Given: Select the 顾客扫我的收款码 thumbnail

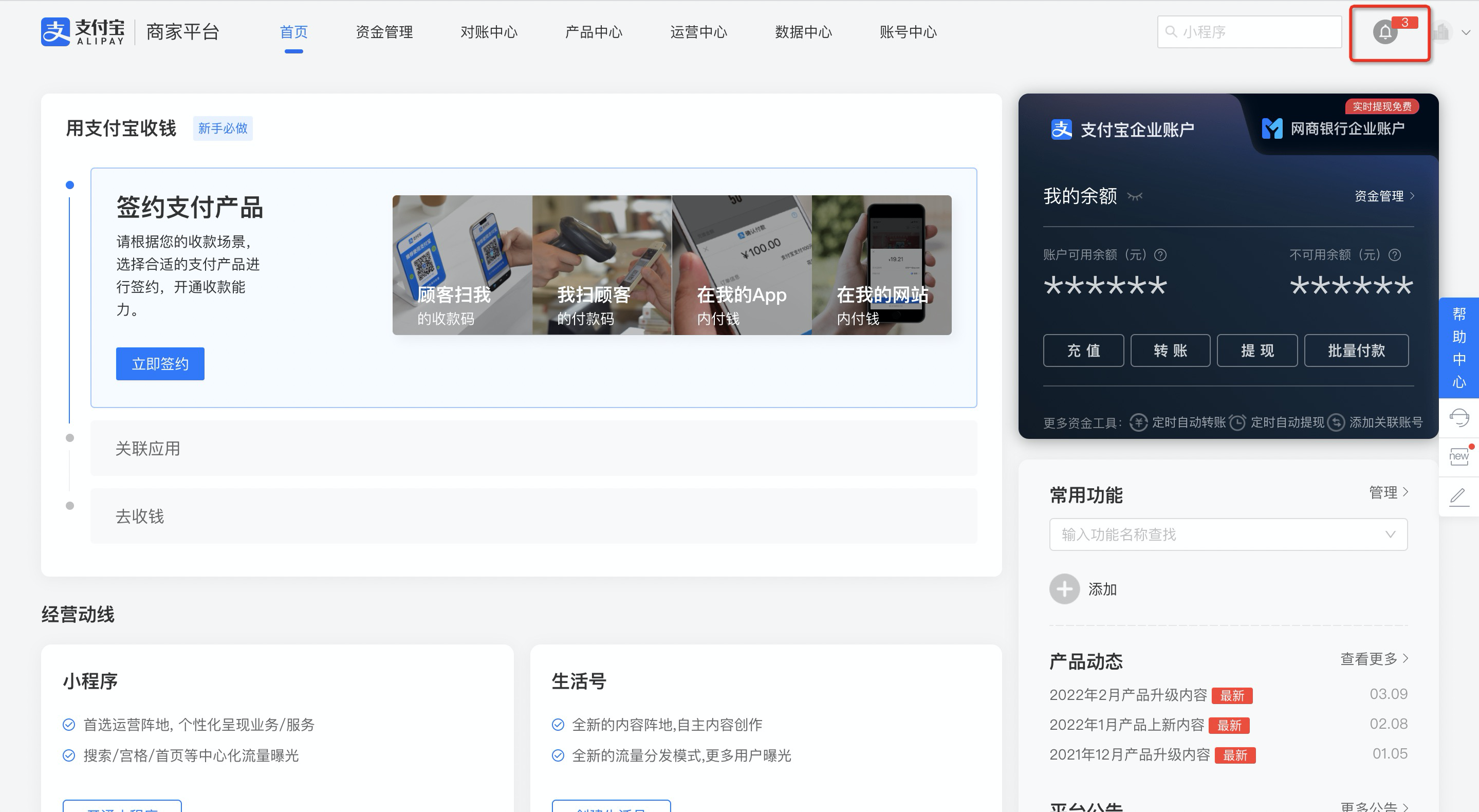Looking at the screenshot, I should (x=462, y=265).
